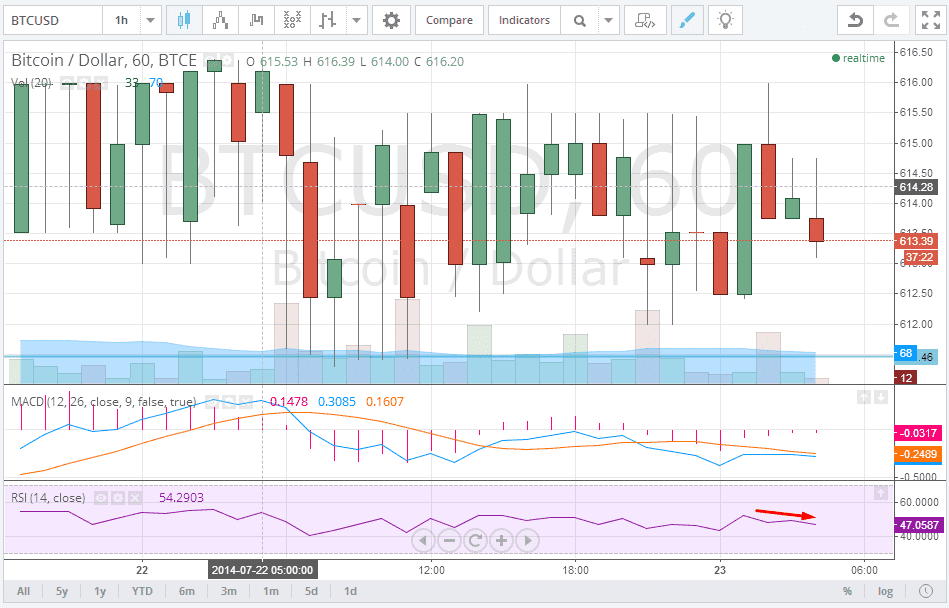This screenshot has width=949, height=608.
Task: Enter fullscreen chart mode
Action: coord(928,20)
